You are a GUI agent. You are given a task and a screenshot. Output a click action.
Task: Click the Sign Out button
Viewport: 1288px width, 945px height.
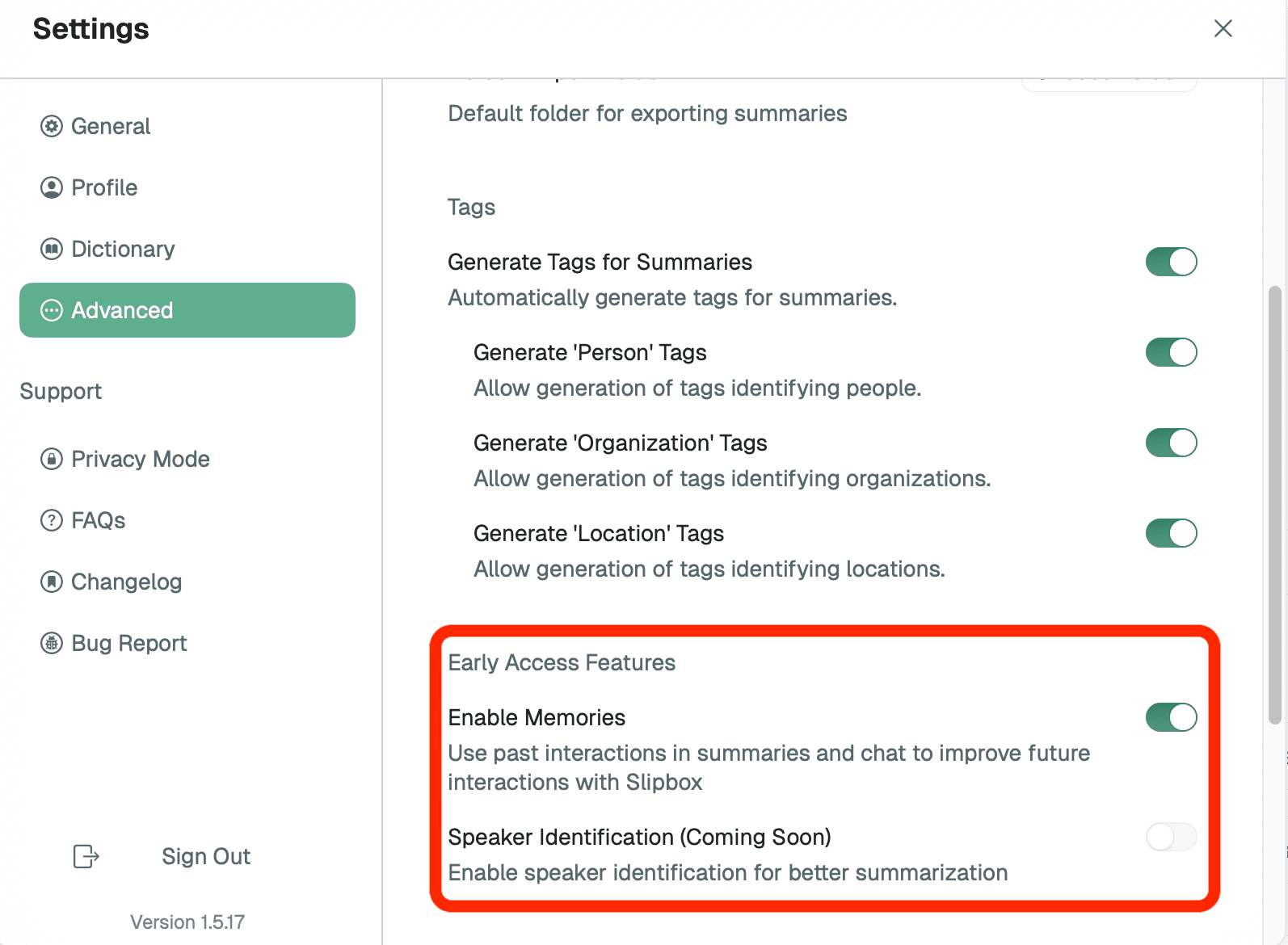[x=205, y=856]
